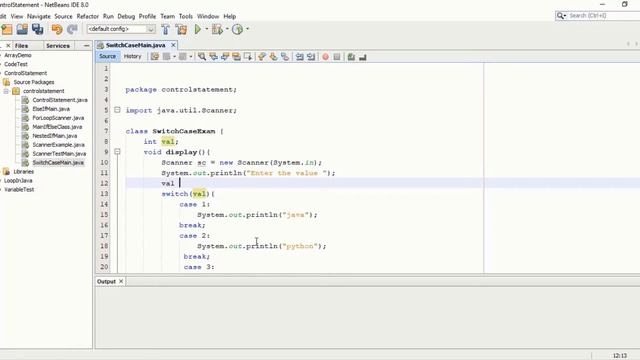Select CodeTest project in tree
Screen dimensions: 640x360
pyautogui.click(x=16, y=64)
